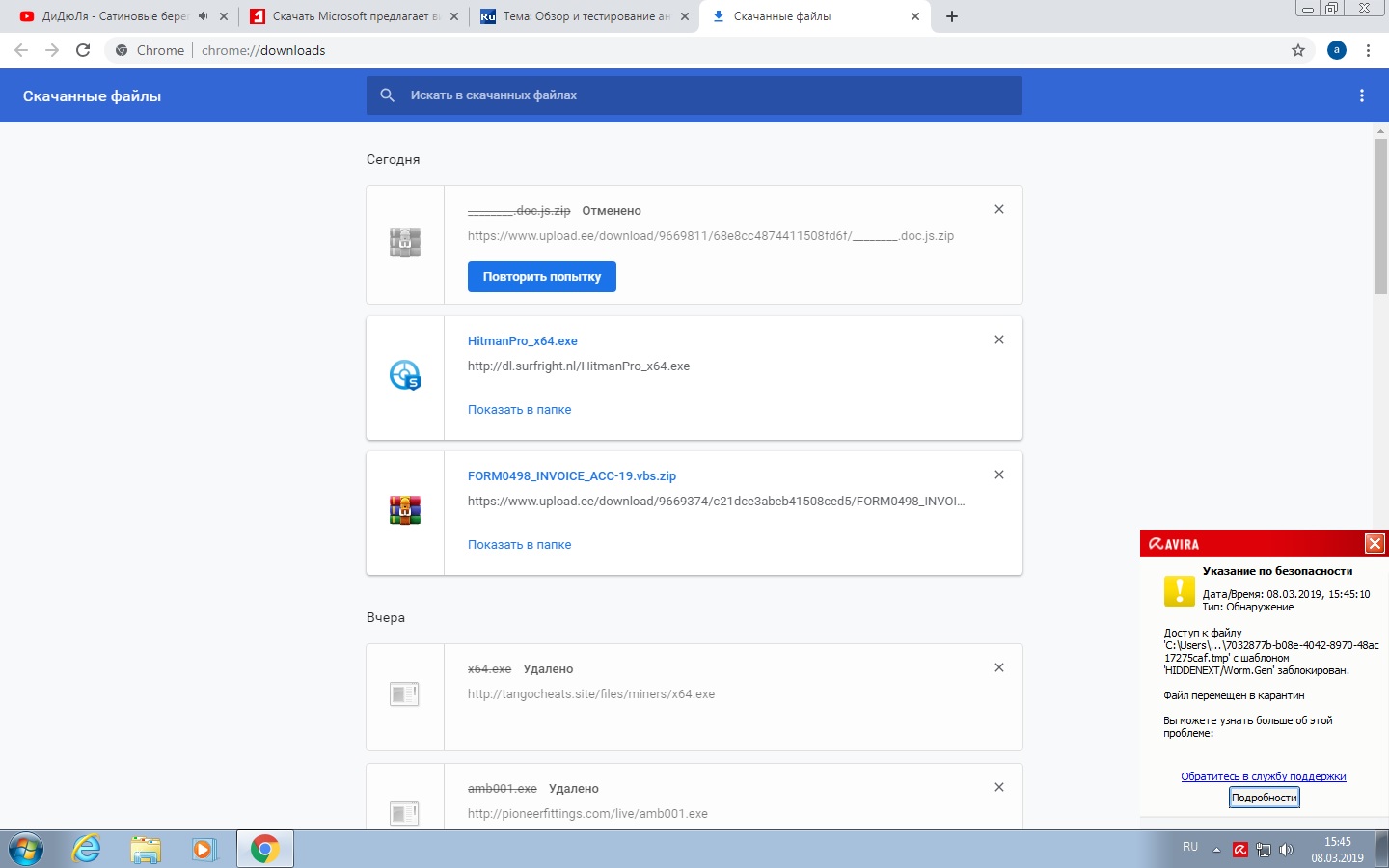Viewport: 1389px width, 868px height.
Task: Open the HitmanPro_x64.exe download link
Action: (x=523, y=341)
